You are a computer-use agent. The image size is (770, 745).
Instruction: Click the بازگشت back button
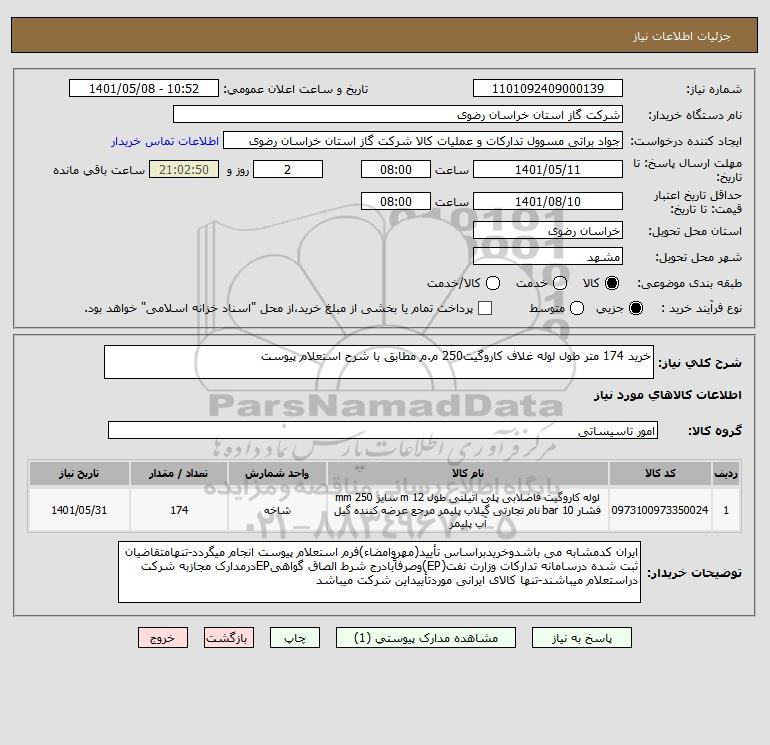(x=229, y=638)
